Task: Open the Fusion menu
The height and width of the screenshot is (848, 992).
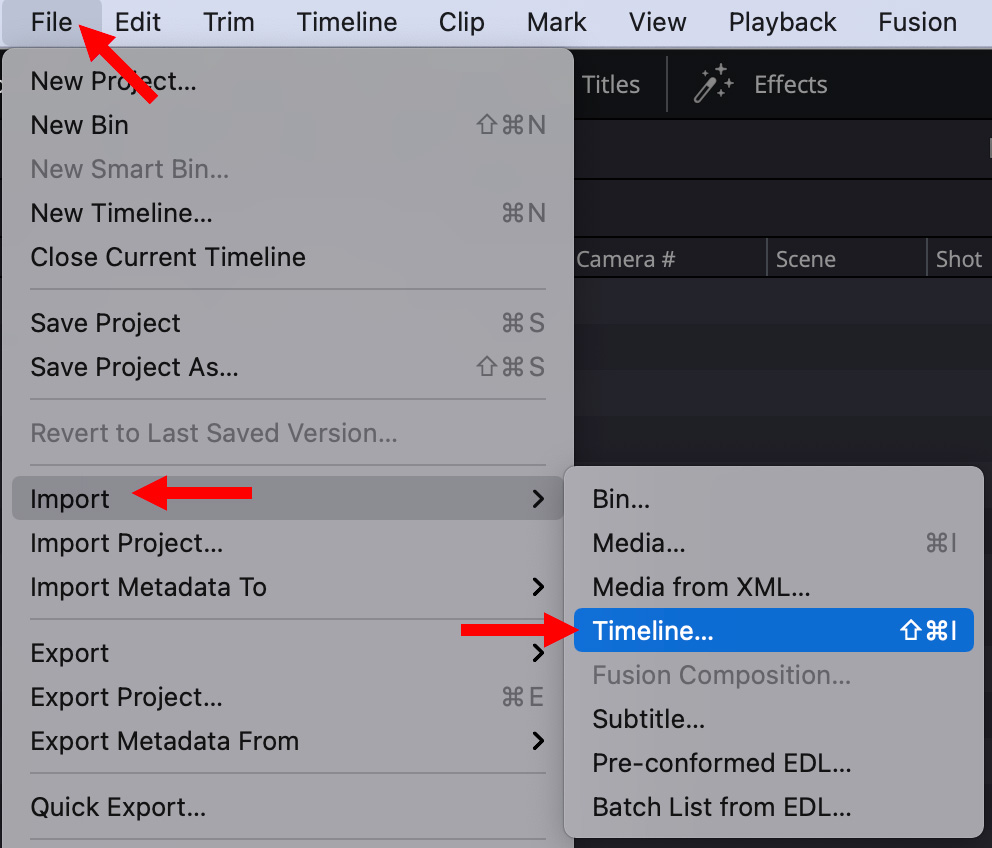Action: (917, 23)
